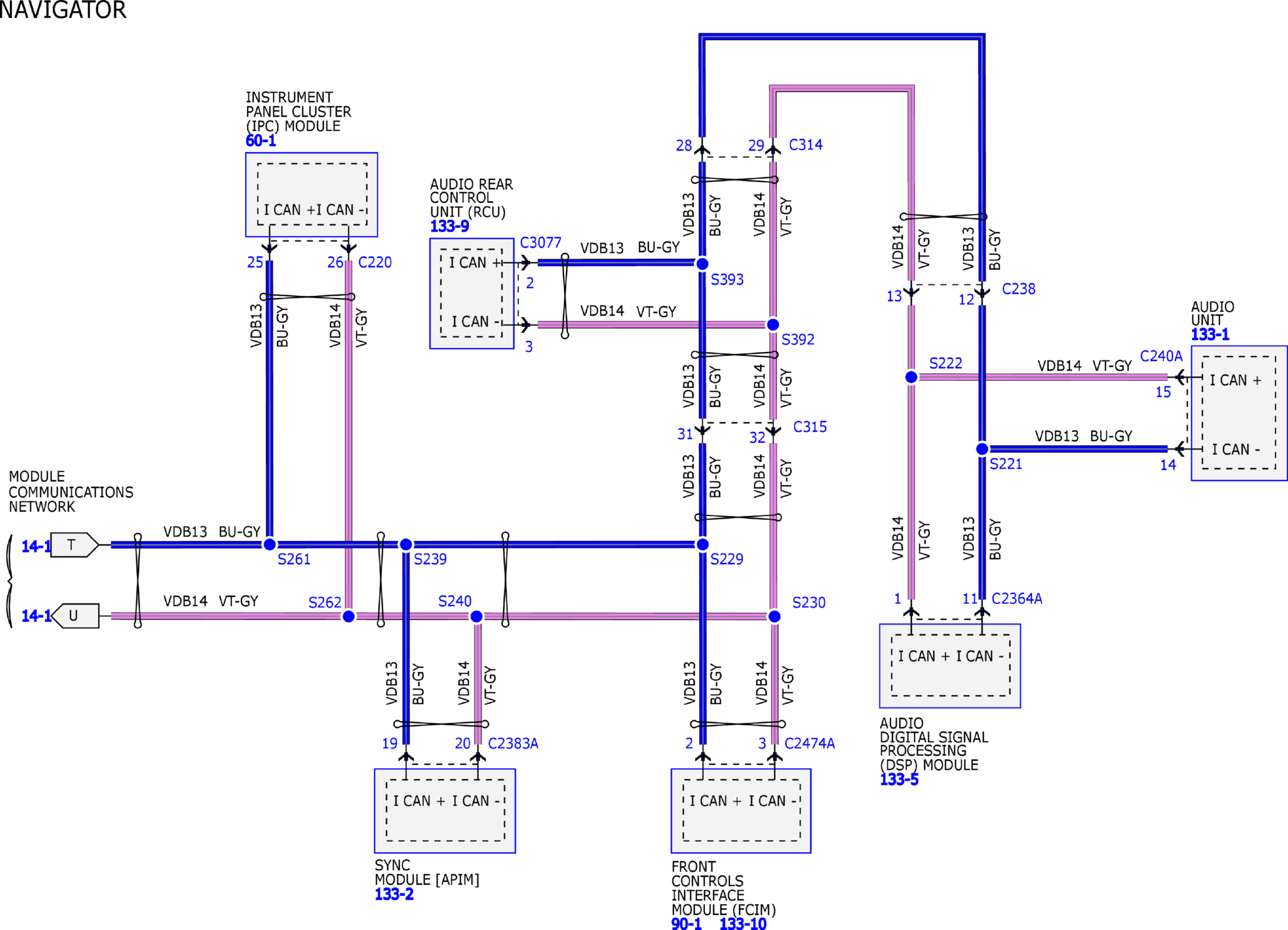
Task: Click connector label C240A
Action: tap(1160, 356)
